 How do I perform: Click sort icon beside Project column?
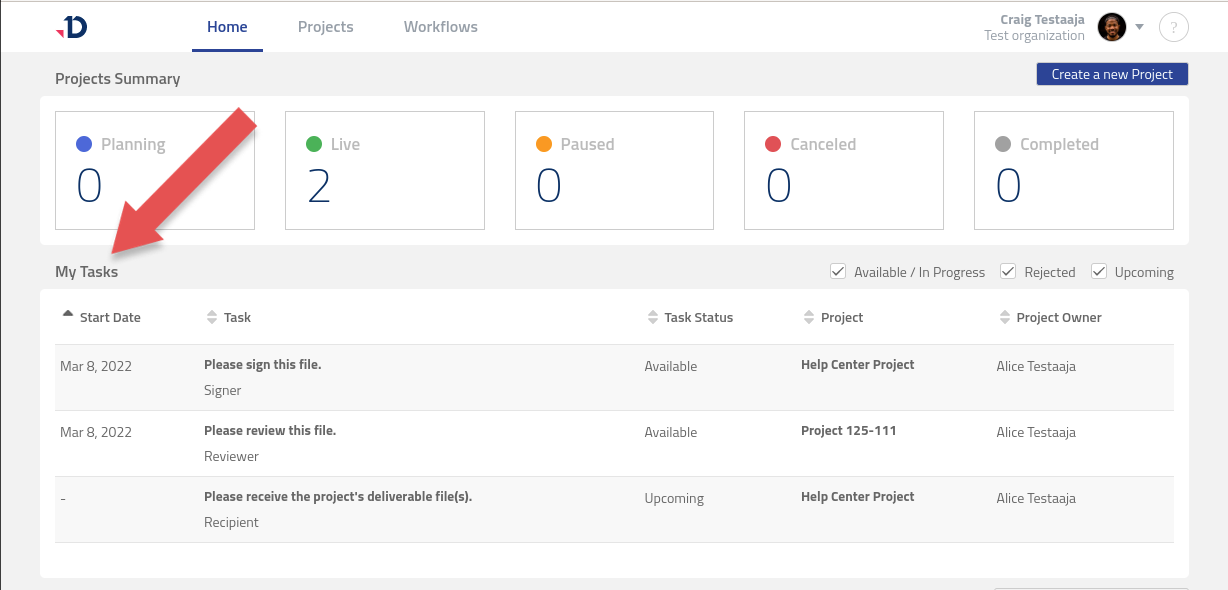[x=809, y=317]
